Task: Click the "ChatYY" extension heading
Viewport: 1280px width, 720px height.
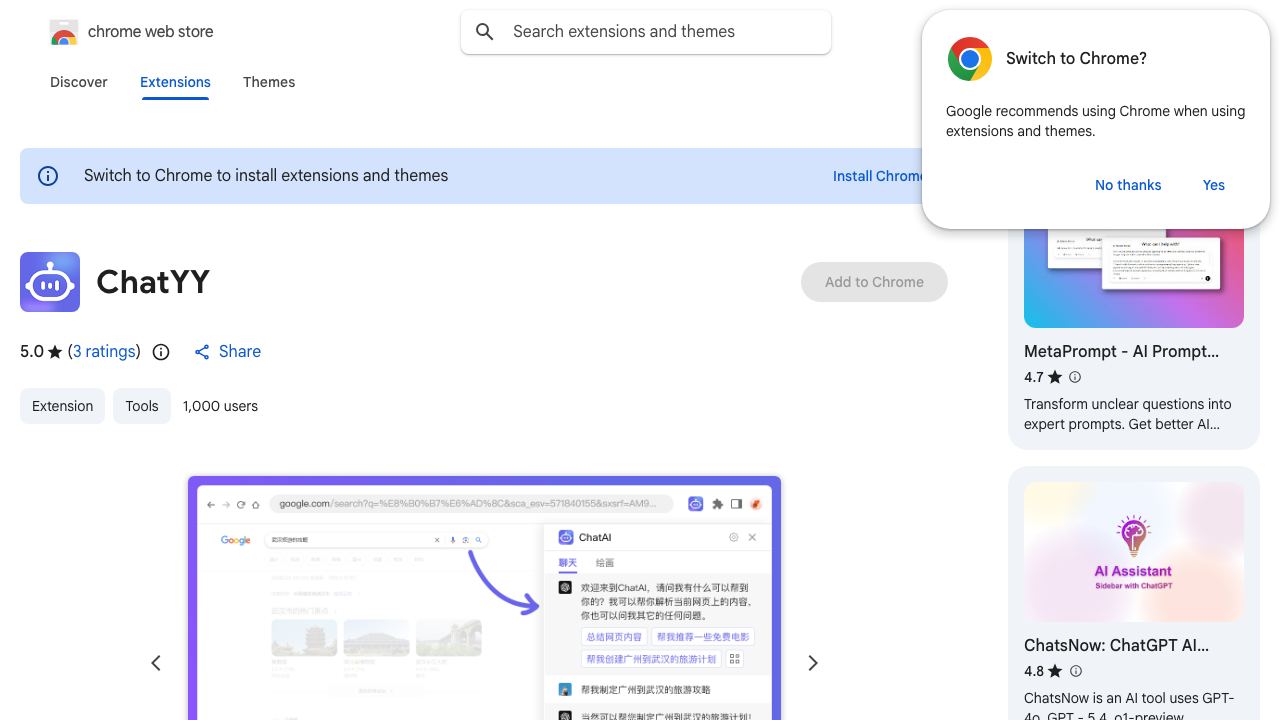Action: (x=153, y=282)
